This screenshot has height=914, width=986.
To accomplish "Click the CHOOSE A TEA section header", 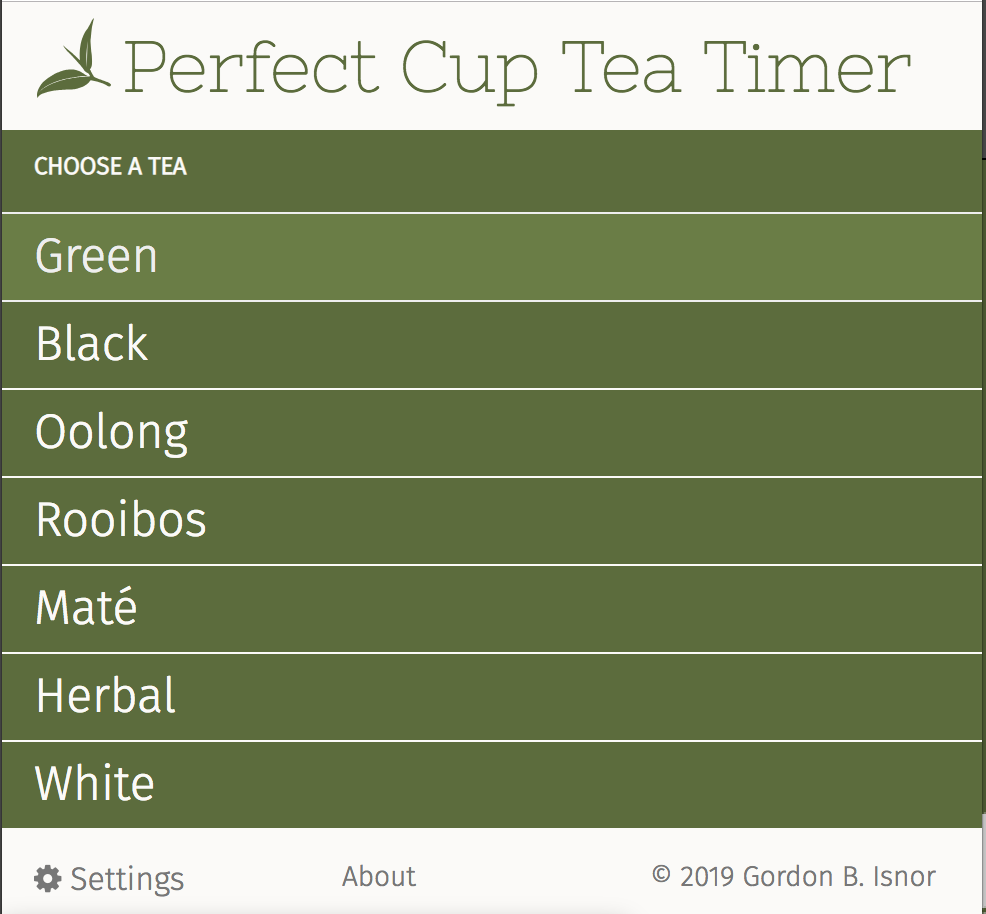I will pyautogui.click(x=110, y=167).
